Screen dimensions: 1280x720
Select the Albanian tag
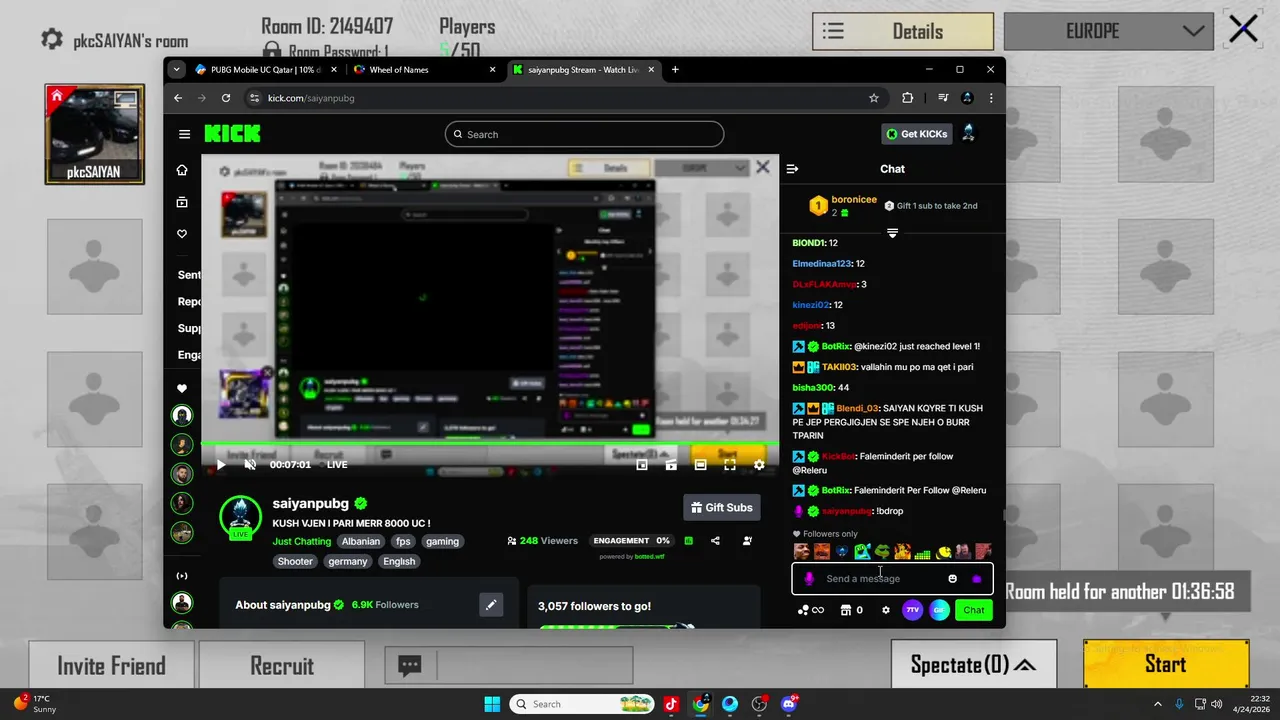[361, 541]
